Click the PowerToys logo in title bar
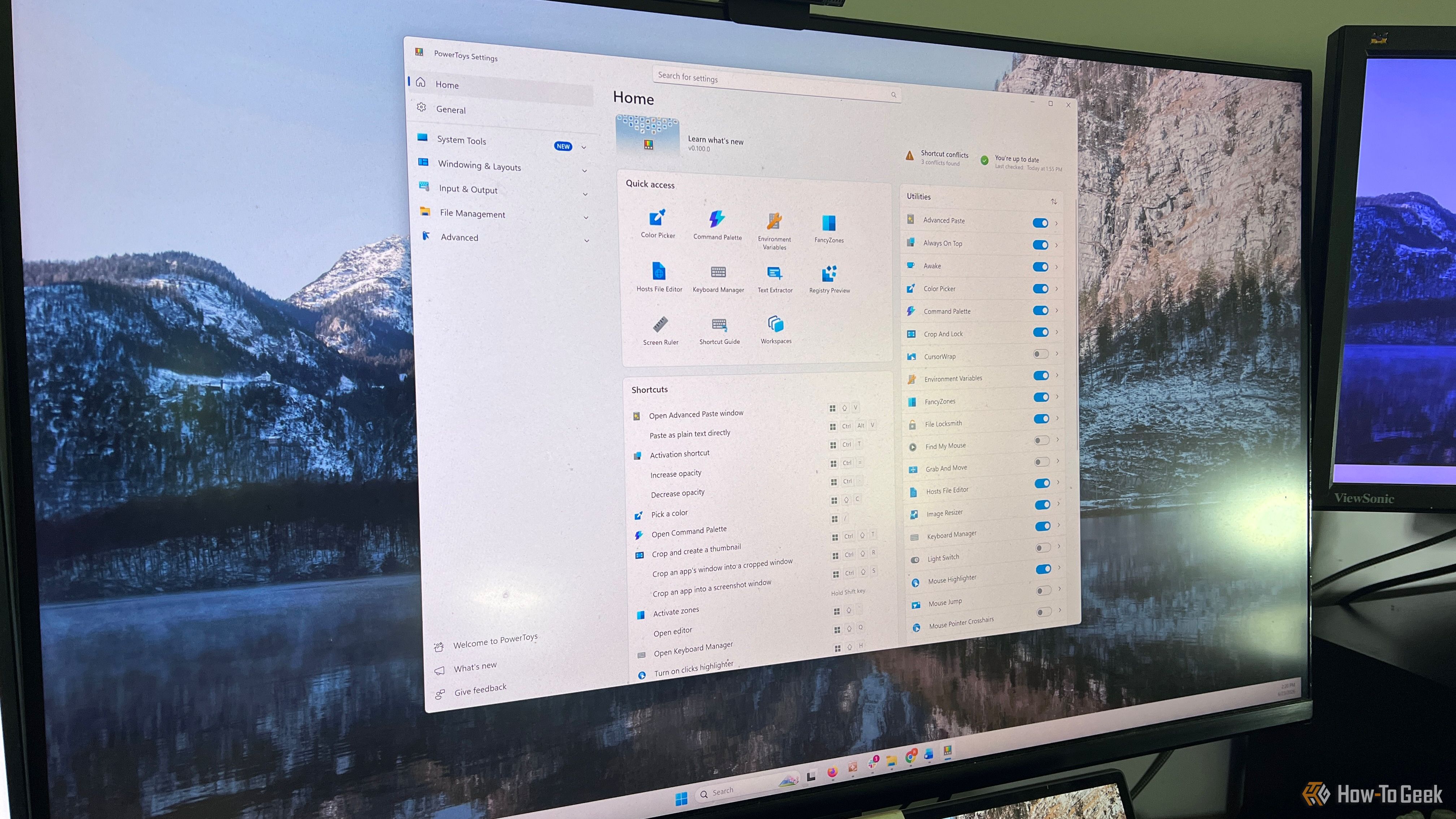 pyautogui.click(x=419, y=52)
